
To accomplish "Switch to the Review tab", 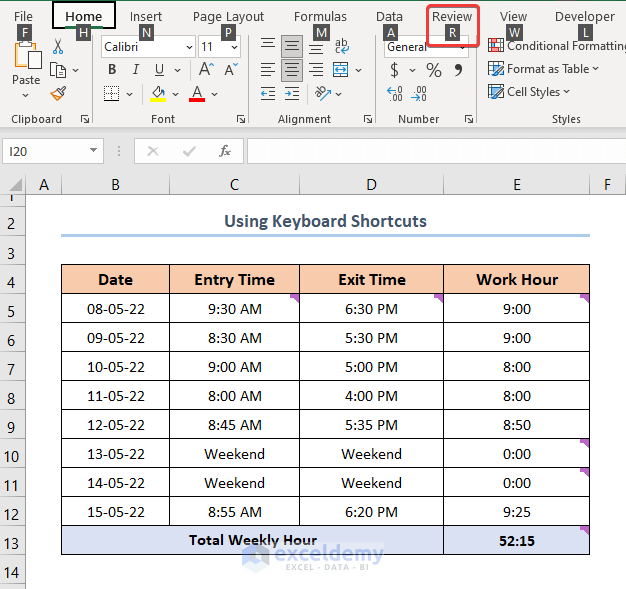I will click(x=452, y=17).
